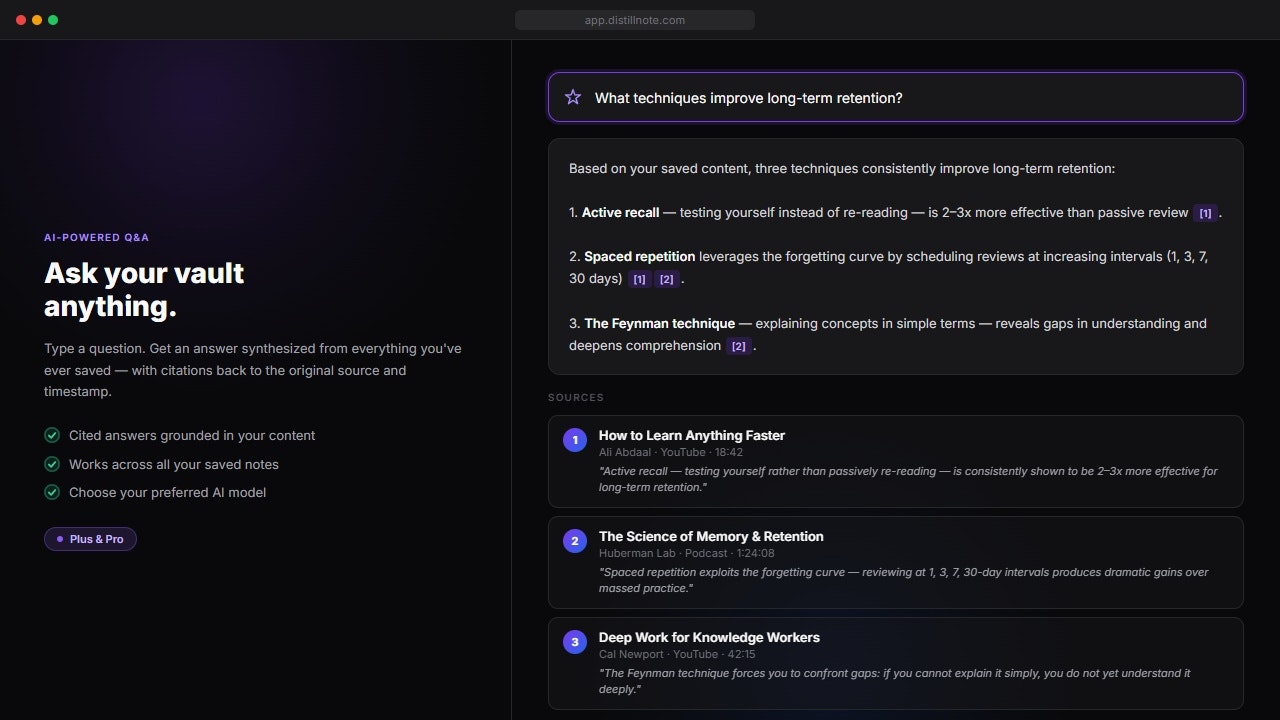This screenshot has width=1280, height=720.
Task: Click the AI-Powered Q&A label
Action: point(96,237)
